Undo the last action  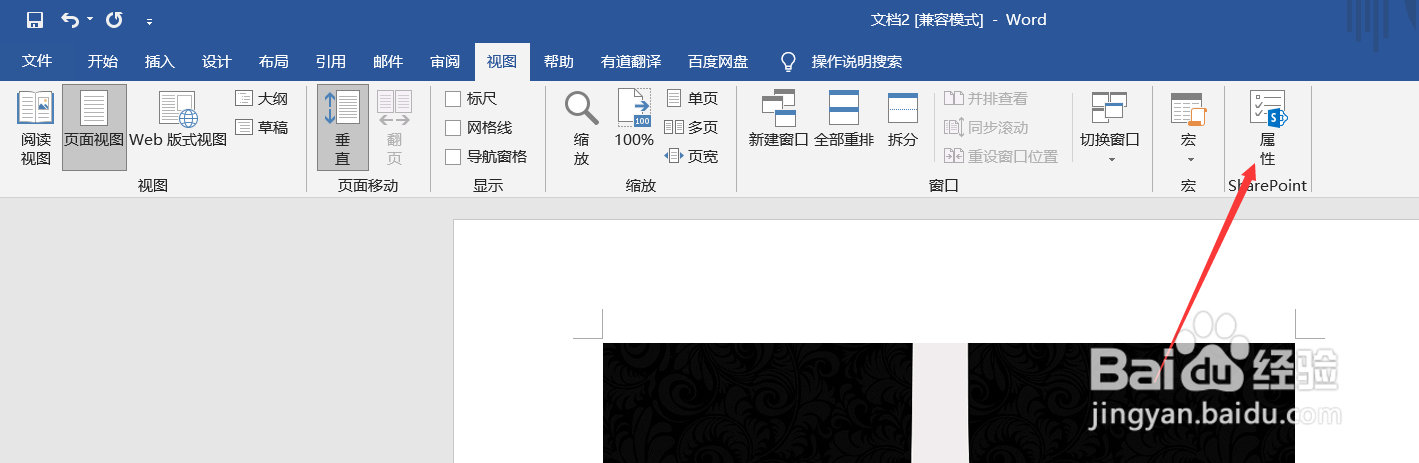(70, 20)
